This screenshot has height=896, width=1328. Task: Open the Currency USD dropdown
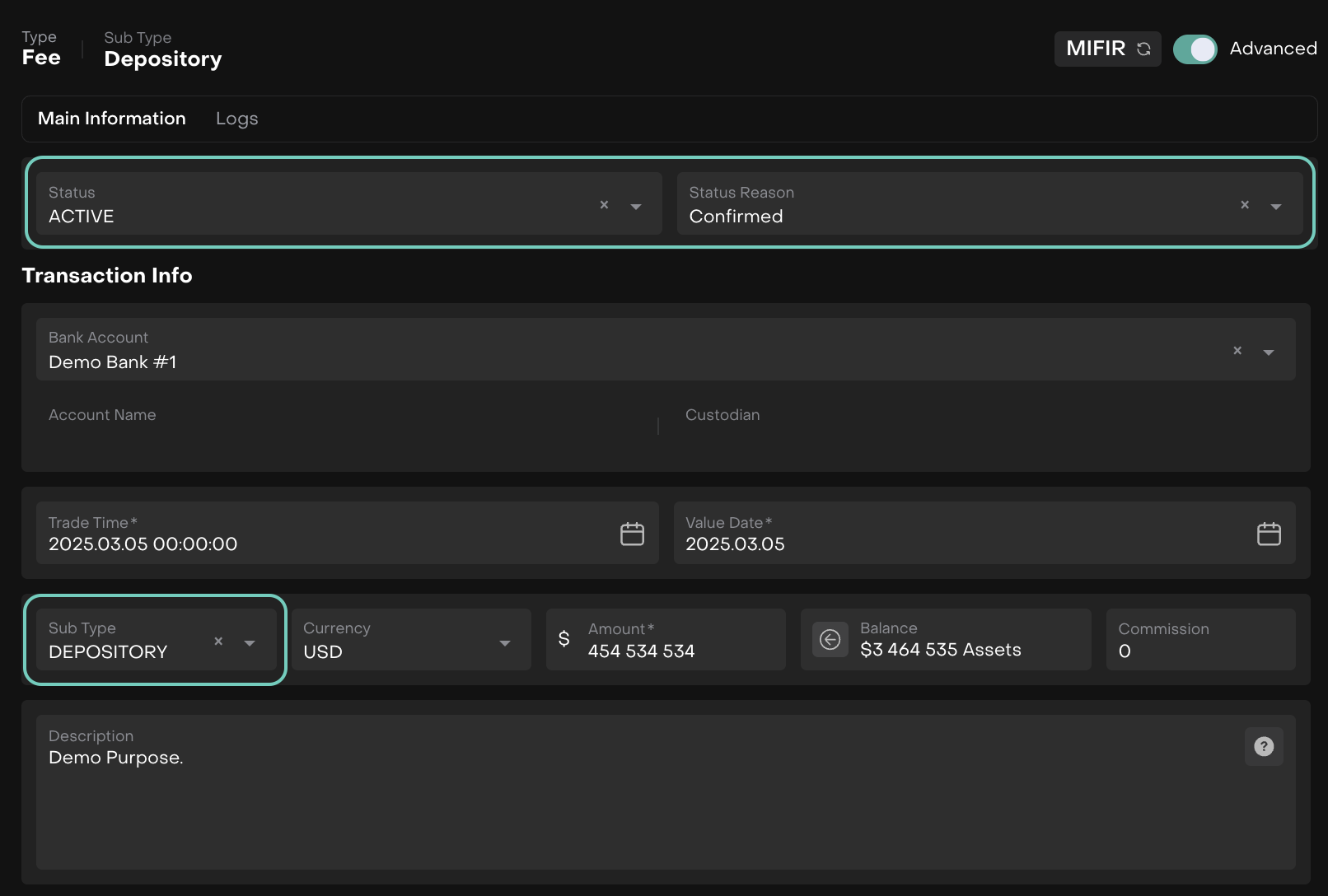[504, 643]
